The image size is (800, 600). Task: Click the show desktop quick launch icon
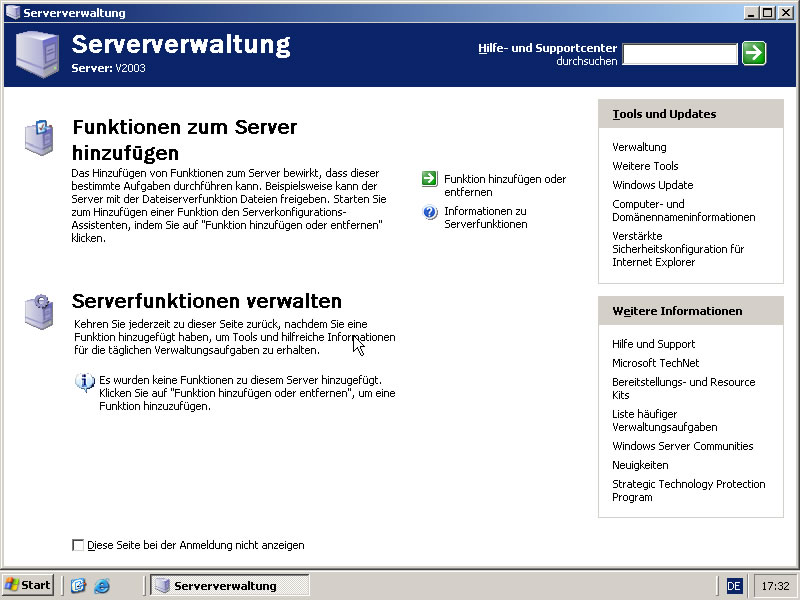(x=78, y=586)
